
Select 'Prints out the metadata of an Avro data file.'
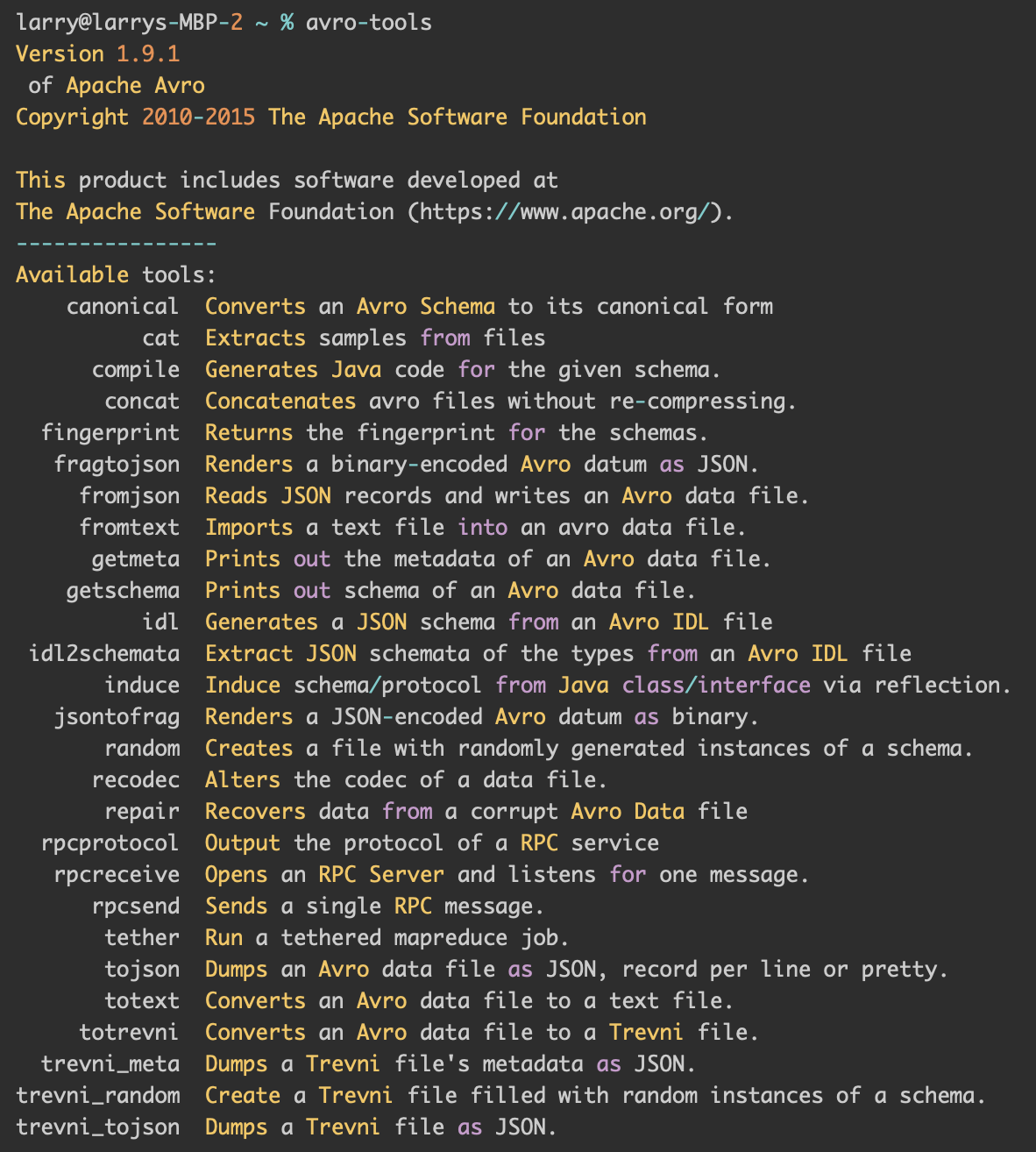(488, 558)
